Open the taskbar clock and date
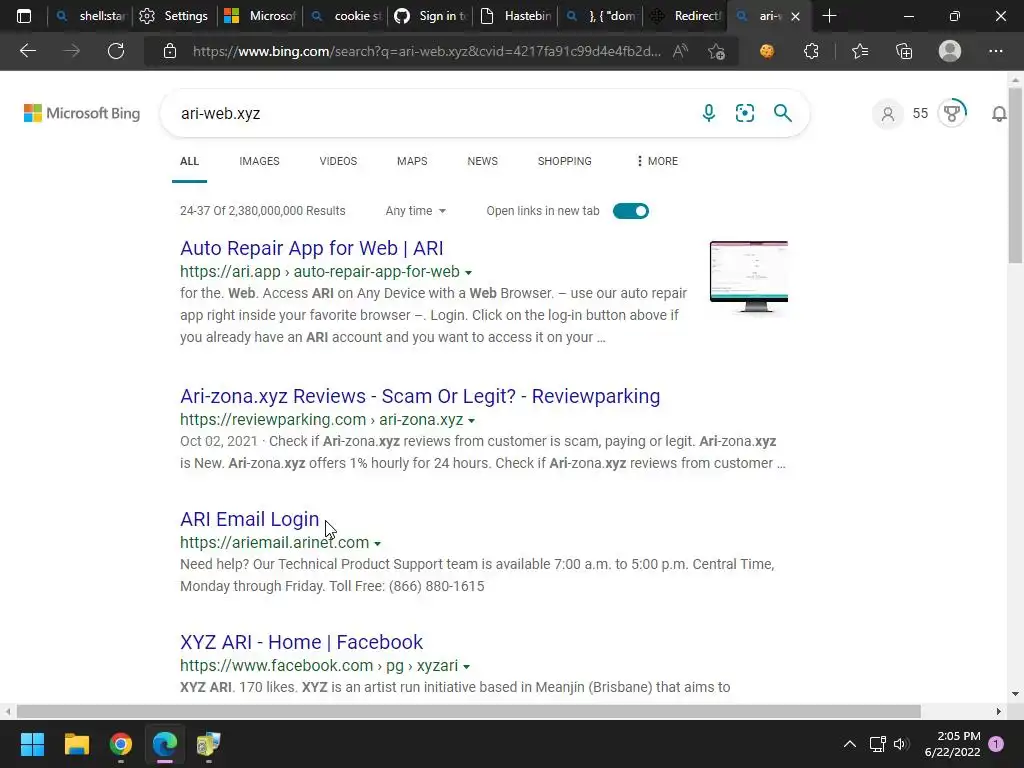This screenshot has width=1024, height=768. tap(952, 744)
